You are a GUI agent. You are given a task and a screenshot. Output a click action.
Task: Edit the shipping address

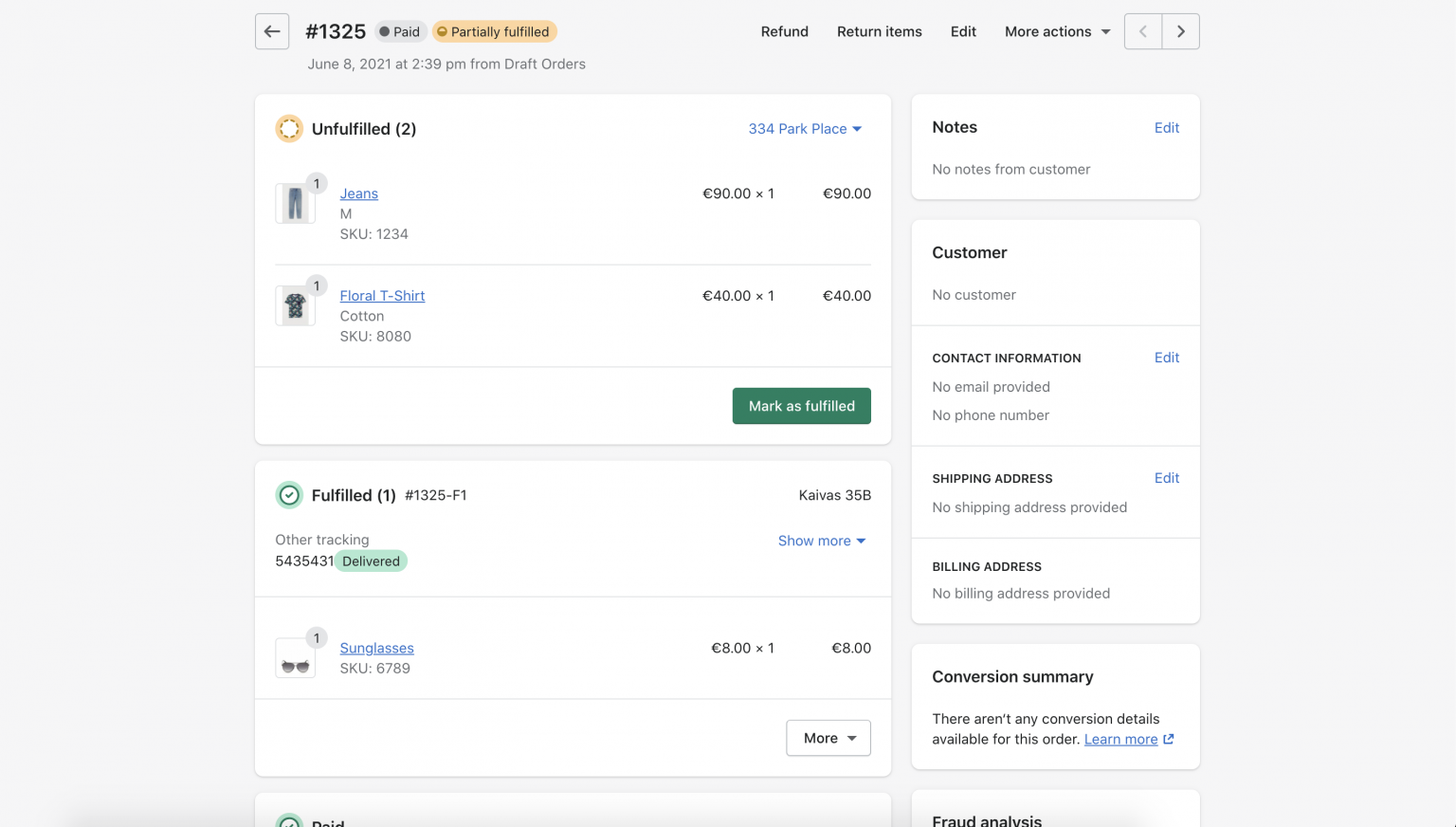pos(1166,478)
